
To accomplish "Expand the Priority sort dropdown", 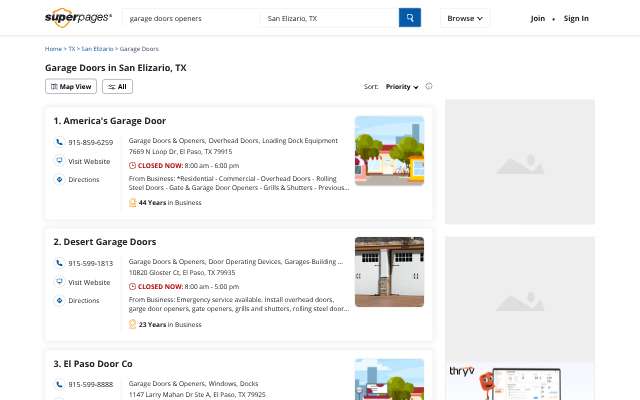I will click(x=402, y=87).
